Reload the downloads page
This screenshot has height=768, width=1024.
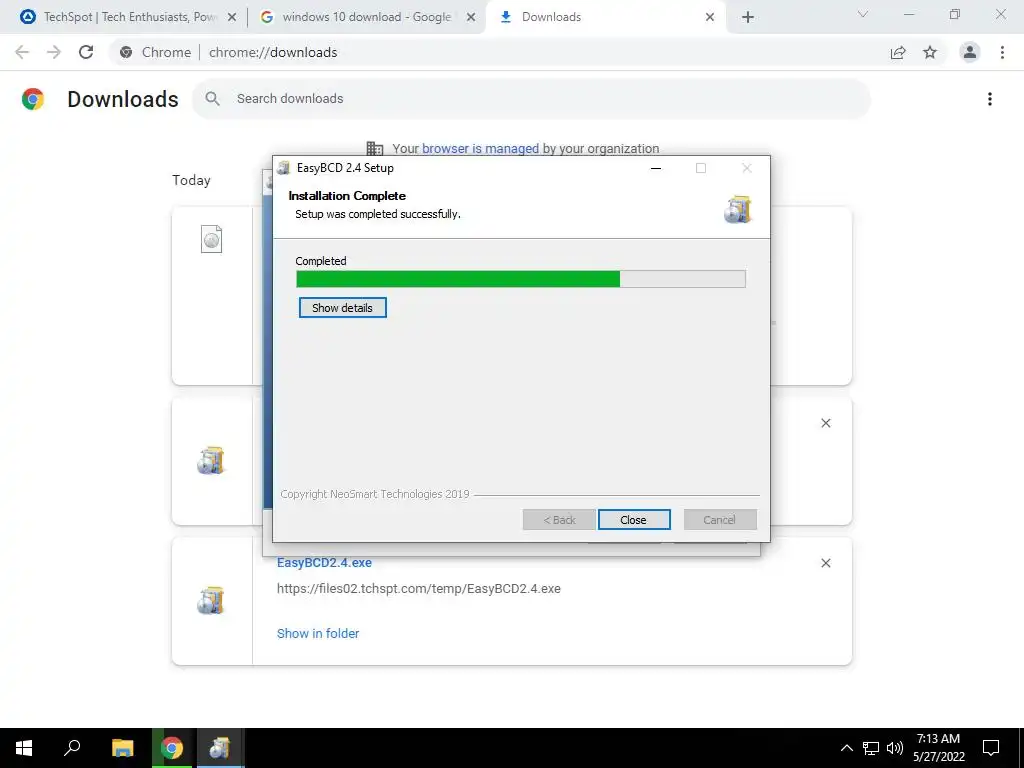pos(86,52)
